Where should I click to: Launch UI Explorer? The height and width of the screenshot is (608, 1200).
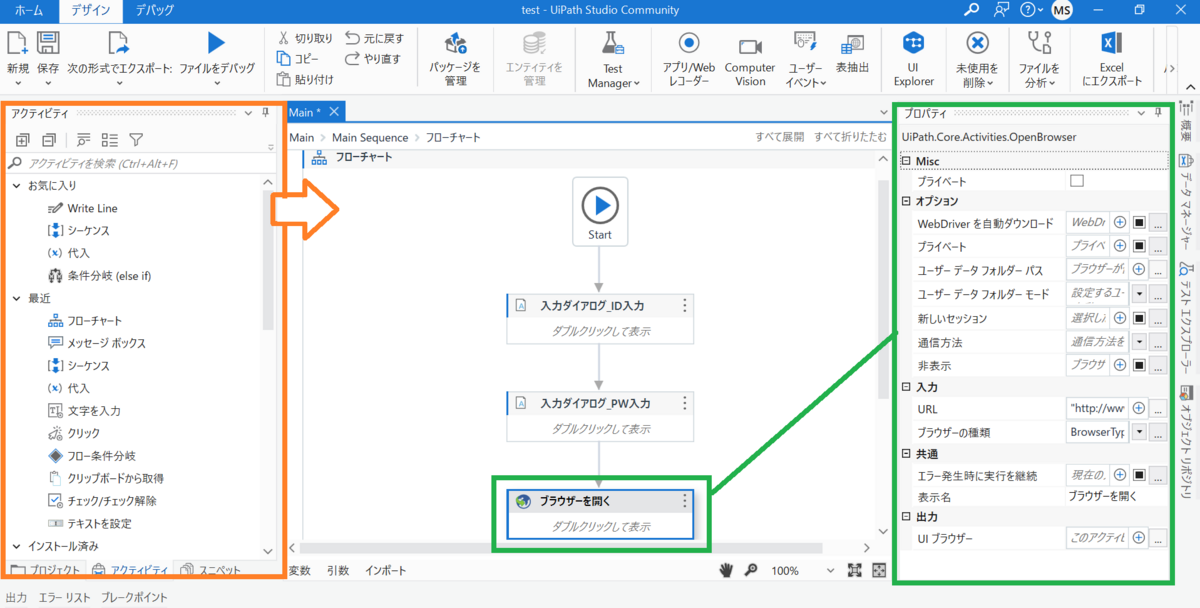click(913, 59)
